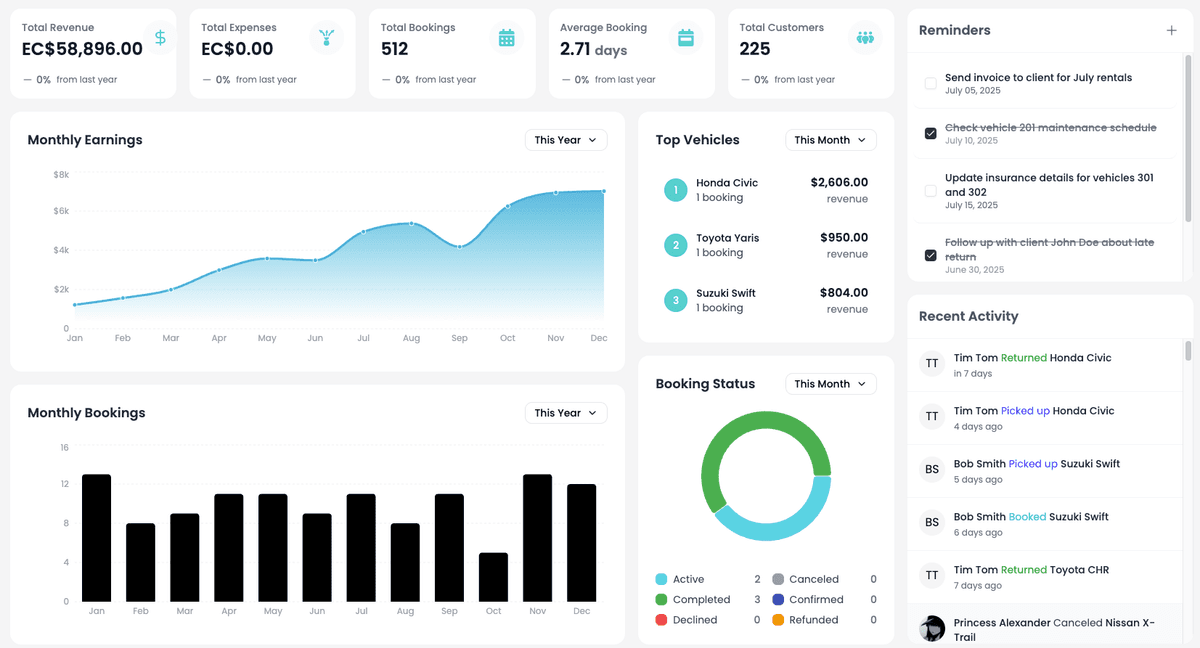1200x648 pixels.
Task: Open Top Vehicles This Month dropdown
Action: coord(830,140)
